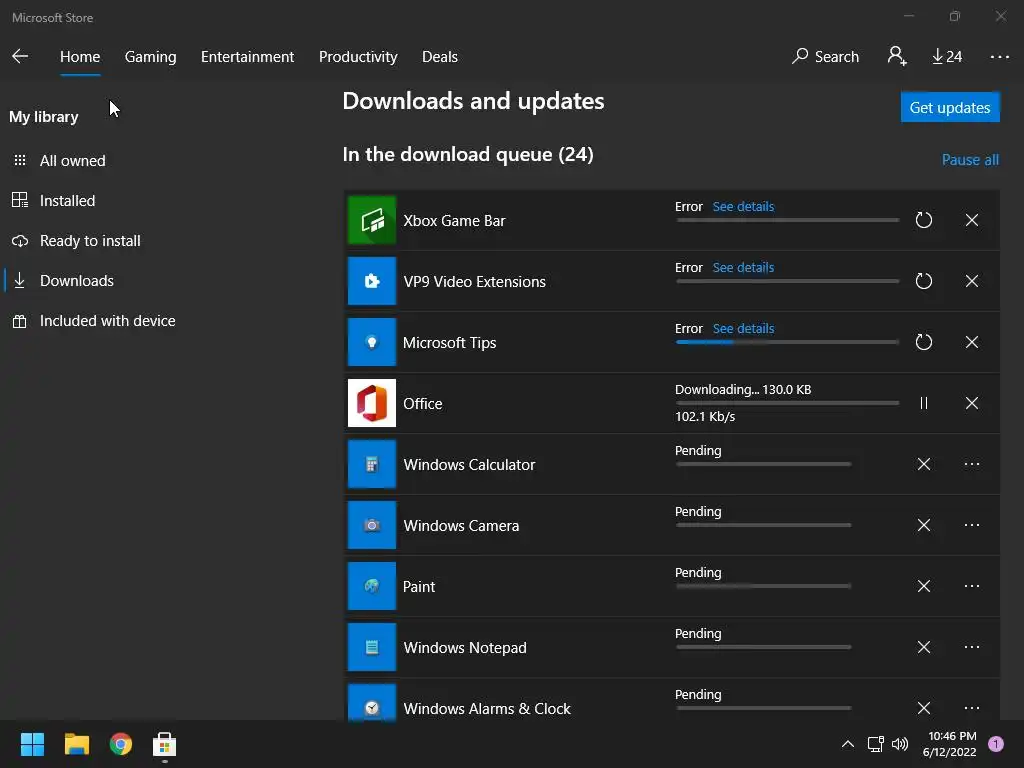Open the notification badge
The image size is (1024, 768).
996,744
